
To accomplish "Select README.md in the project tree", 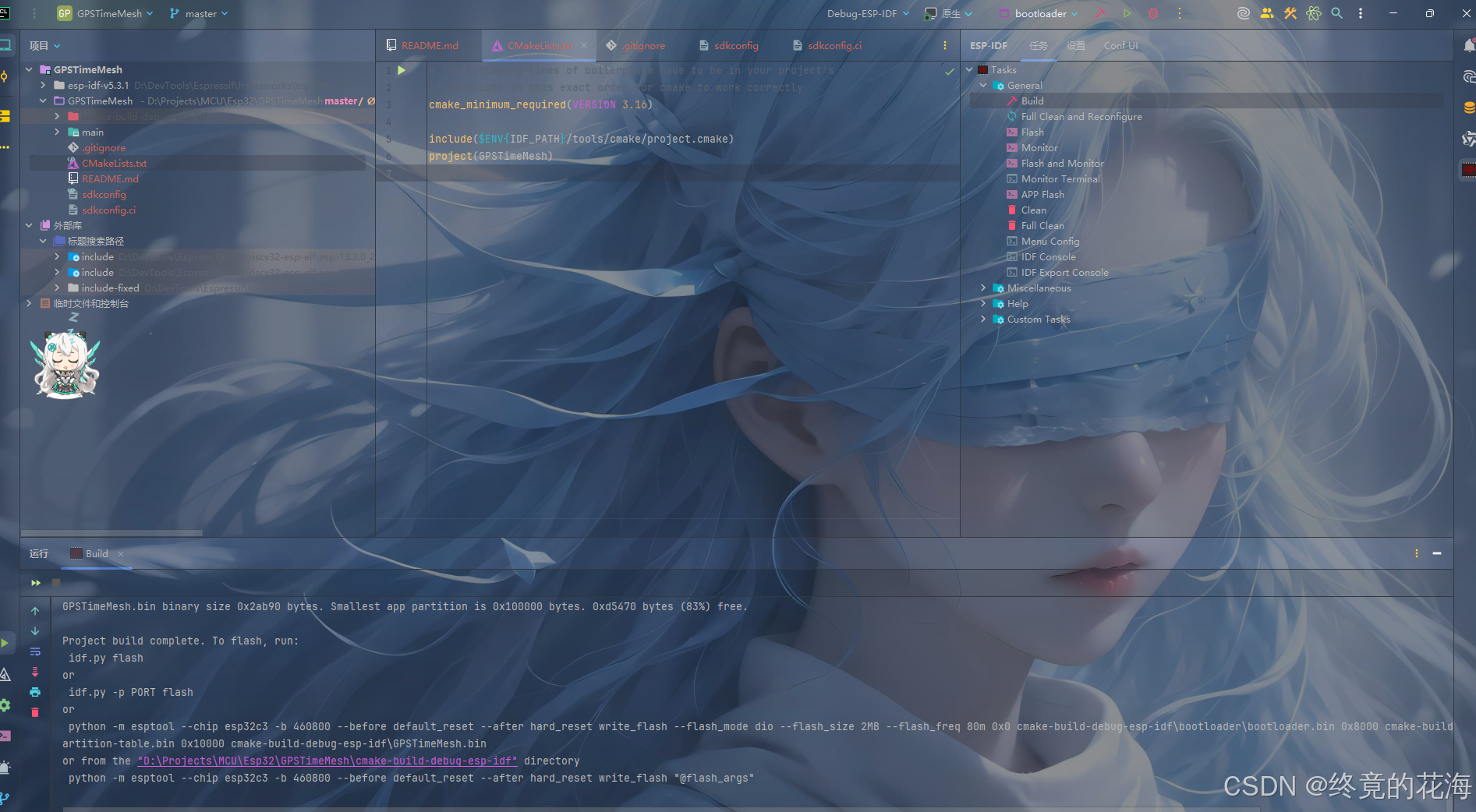I will (110, 178).
